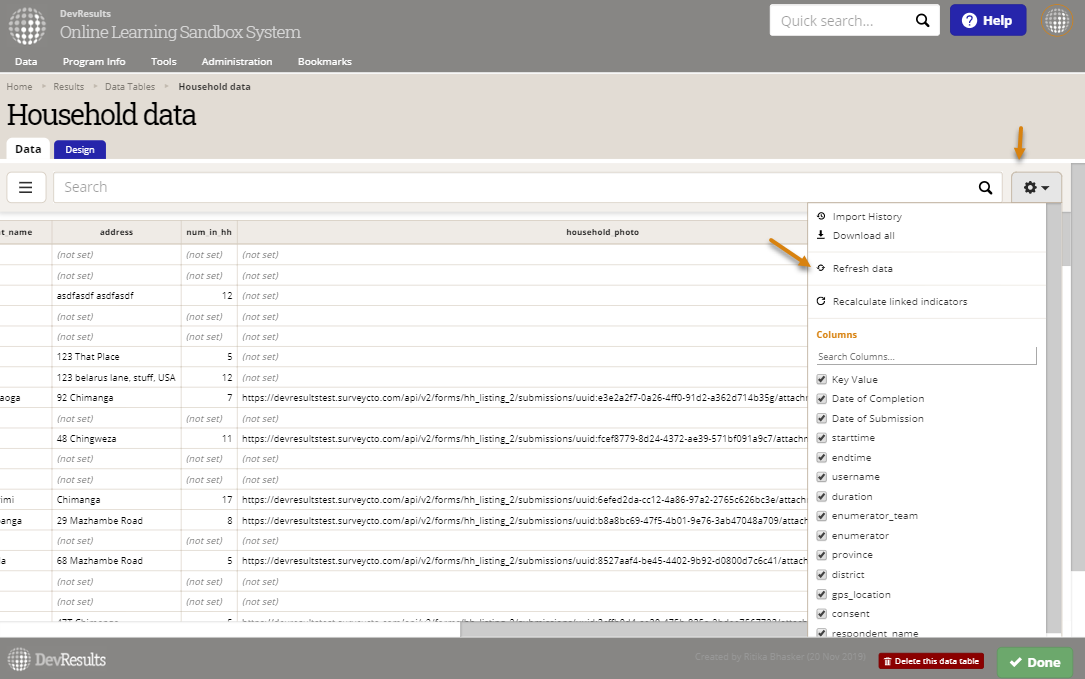Choose Download all from the menu

pos(864,235)
